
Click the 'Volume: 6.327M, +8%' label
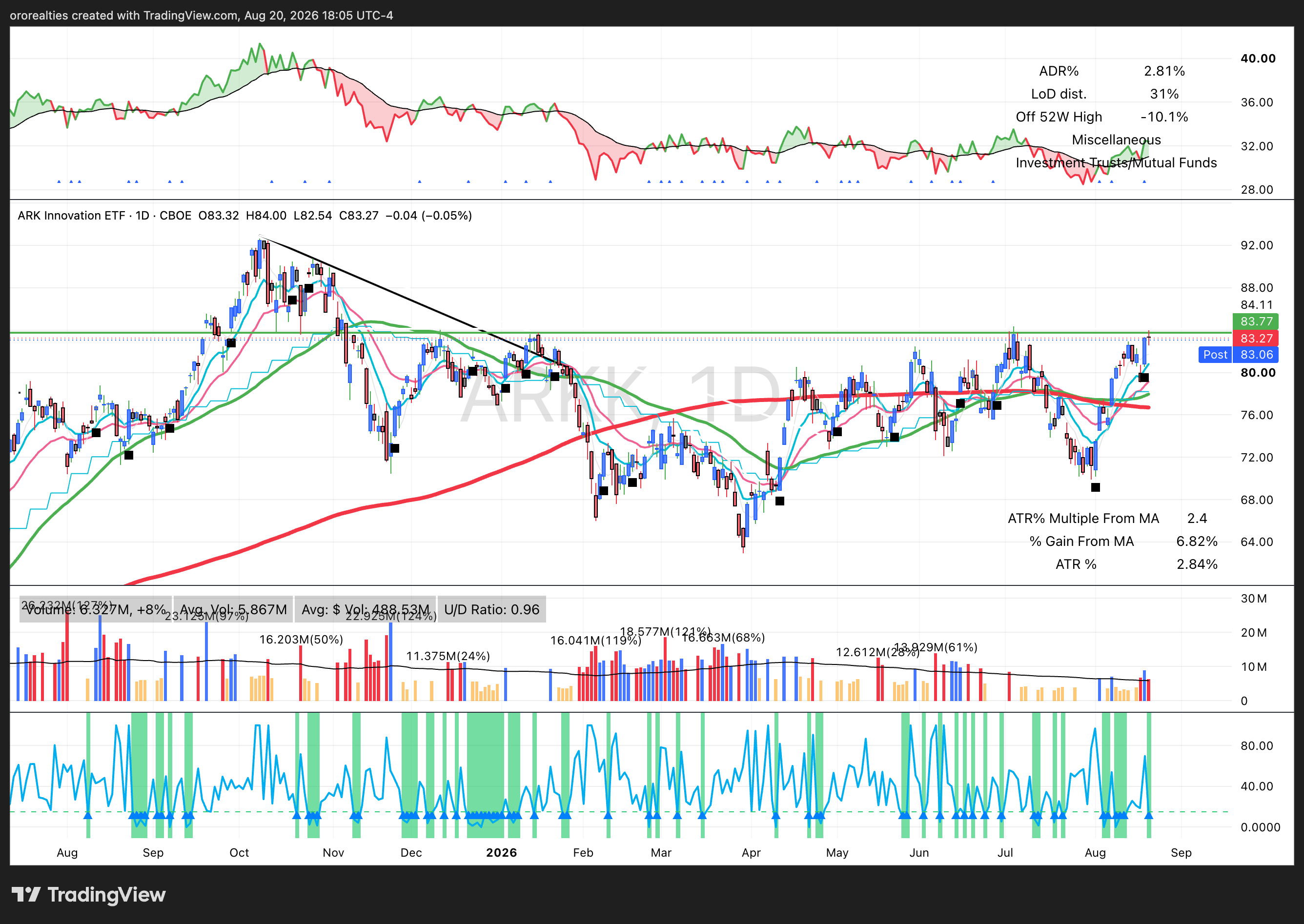tap(96, 610)
